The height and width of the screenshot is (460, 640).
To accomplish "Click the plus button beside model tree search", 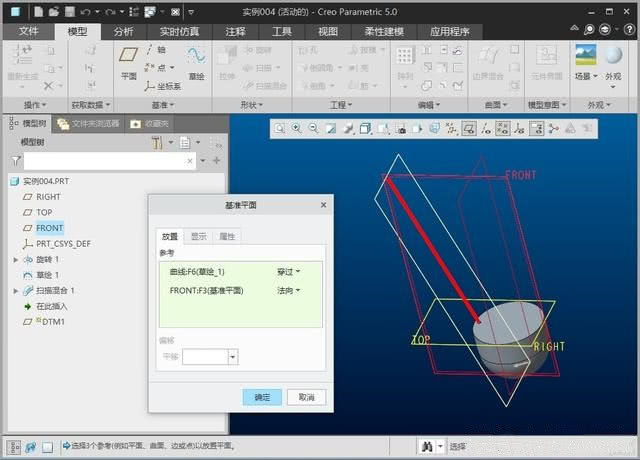I will tap(217, 161).
